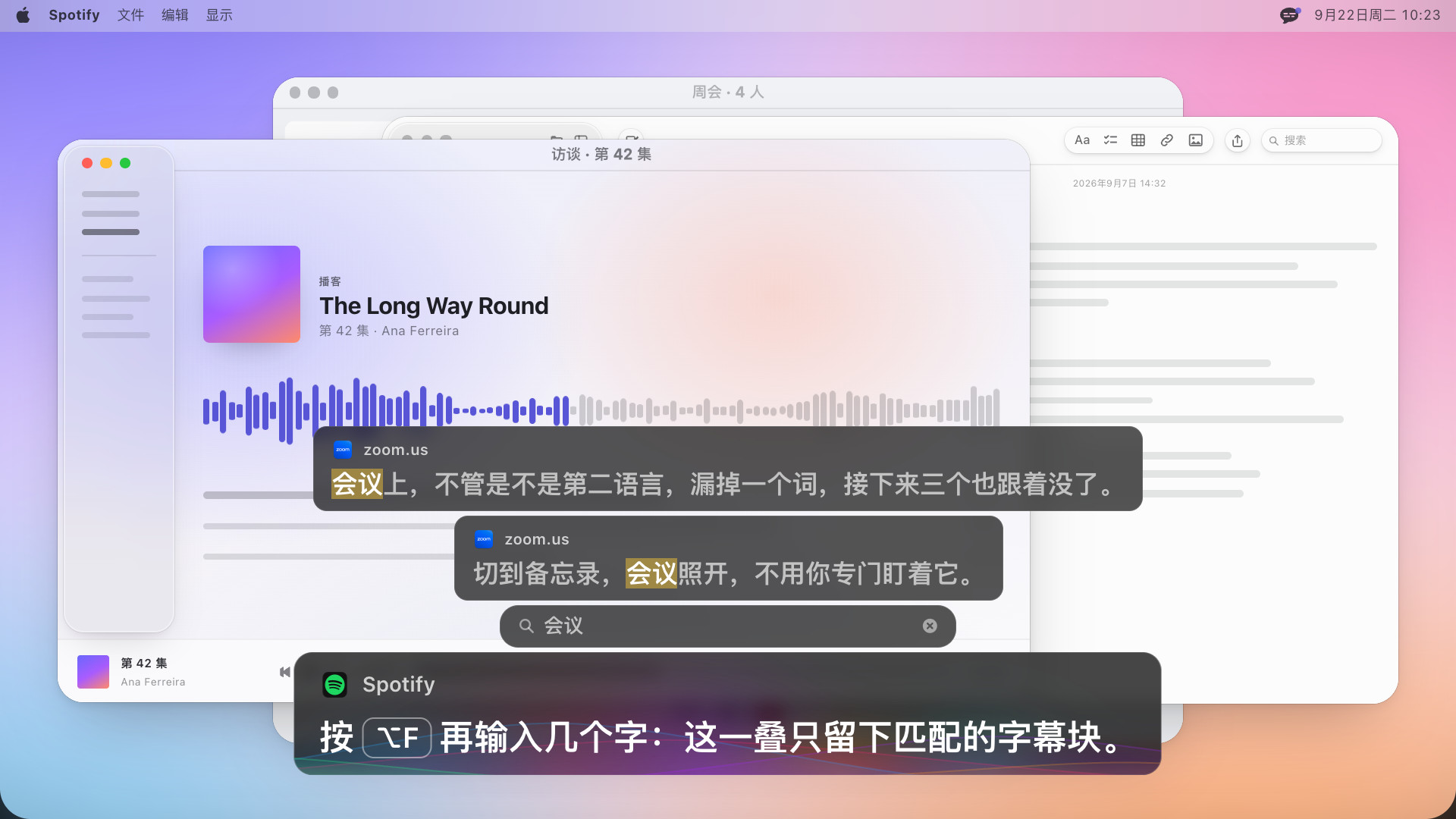Click the menu bar clock 9月22日周二 10:23
The width and height of the screenshot is (1456, 819).
tap(1377, 15)
